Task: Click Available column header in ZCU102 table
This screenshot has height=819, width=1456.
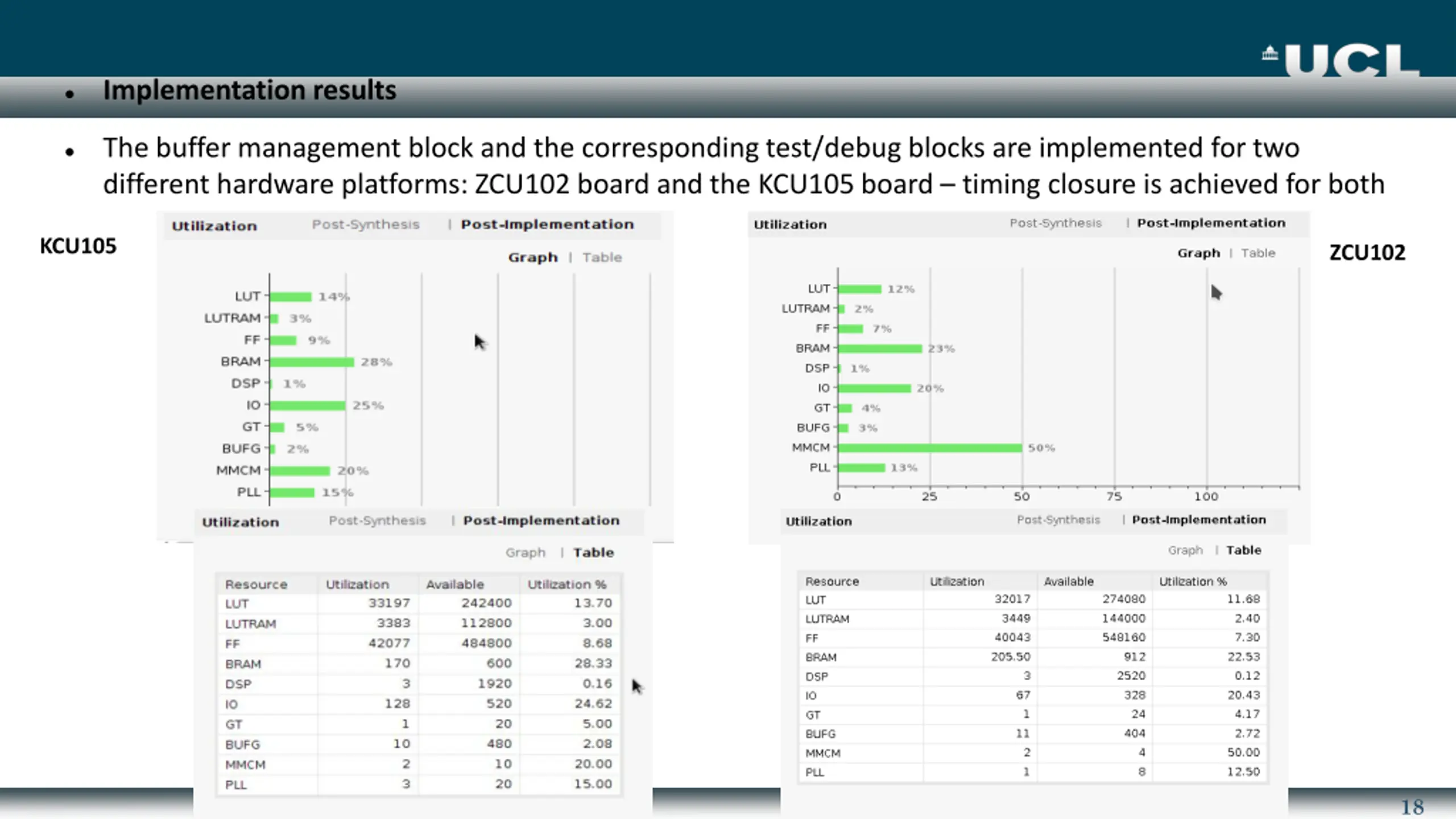Action: pyautogui.click(x=1069, y=582)
